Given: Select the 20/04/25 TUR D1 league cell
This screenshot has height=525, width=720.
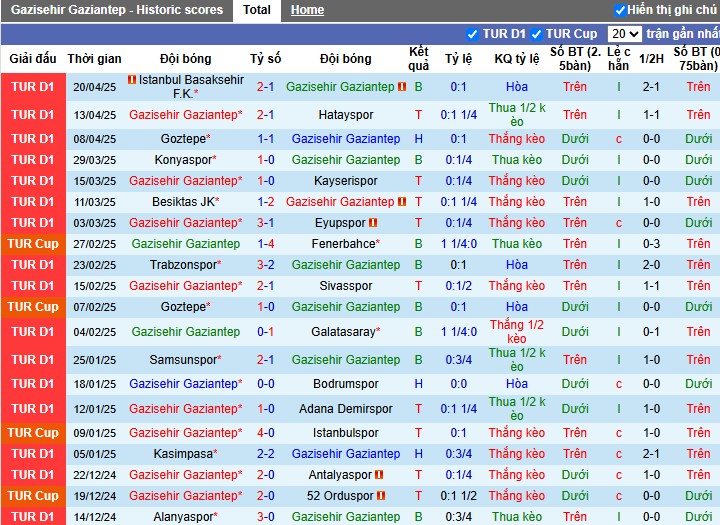Looking at the screenshot, I should click(x=33, y=86).
